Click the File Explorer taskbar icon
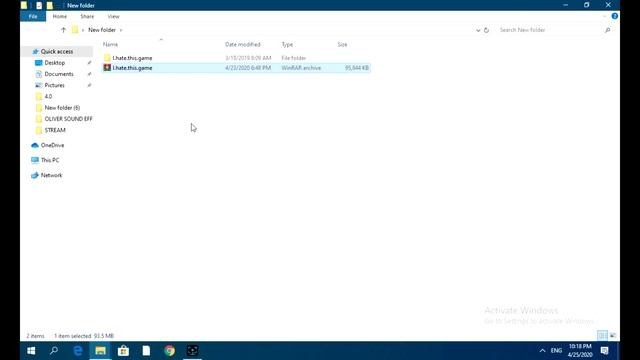The width and height of the screenshot is (640, 360). (100, 351)
